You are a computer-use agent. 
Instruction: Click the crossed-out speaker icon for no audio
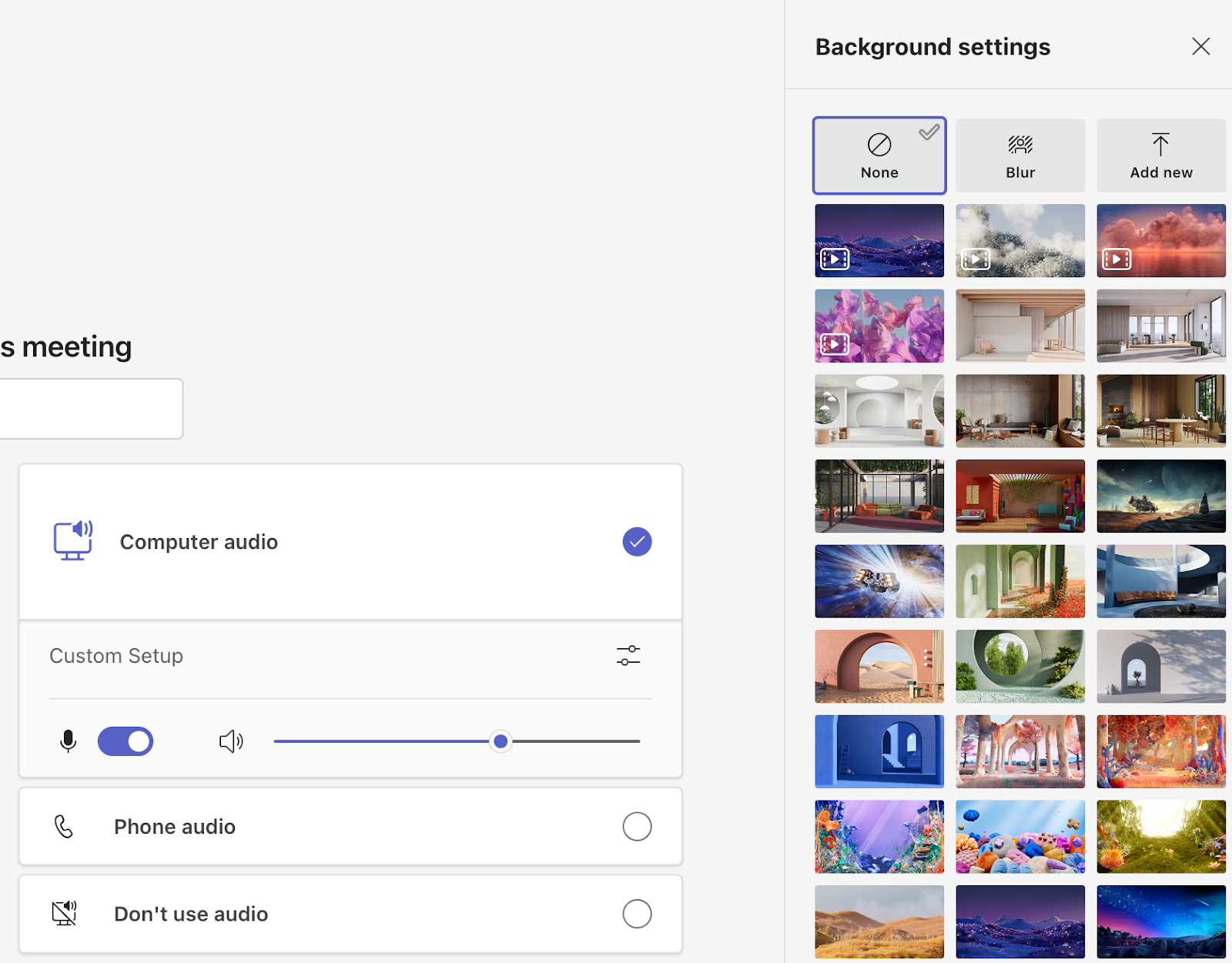[64, 913]
